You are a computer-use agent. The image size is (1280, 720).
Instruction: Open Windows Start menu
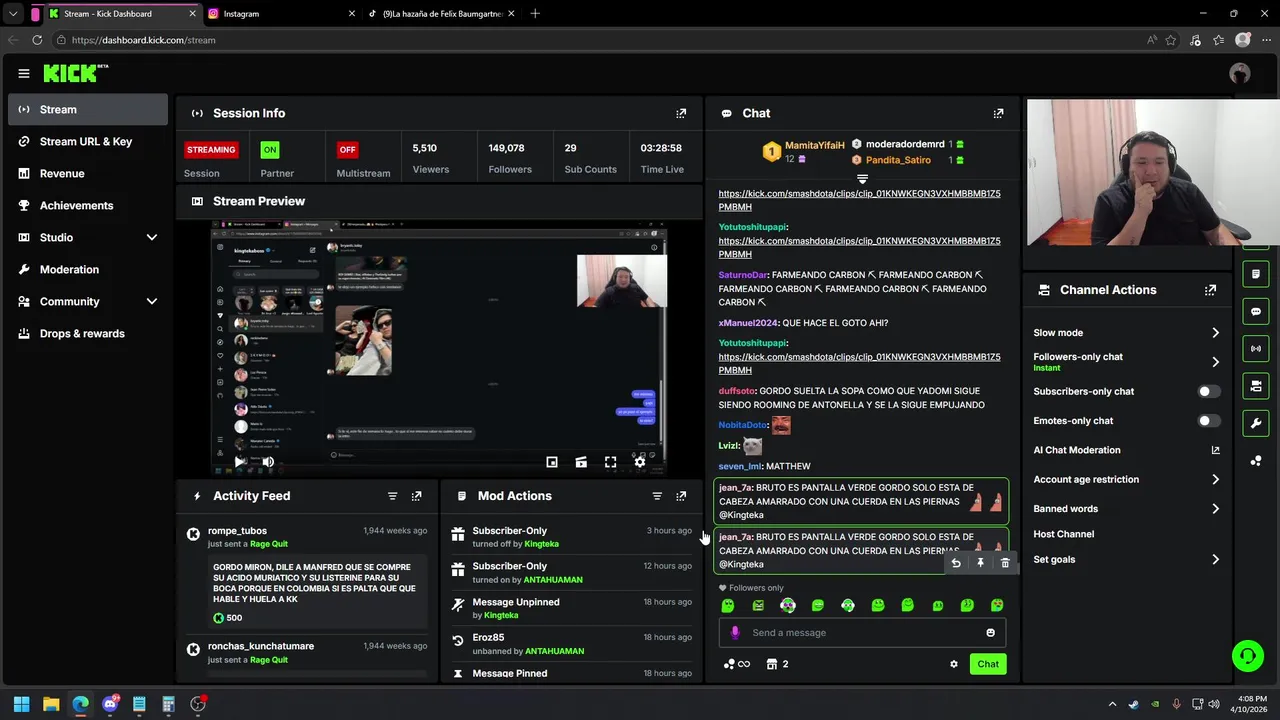pos(21,704)
